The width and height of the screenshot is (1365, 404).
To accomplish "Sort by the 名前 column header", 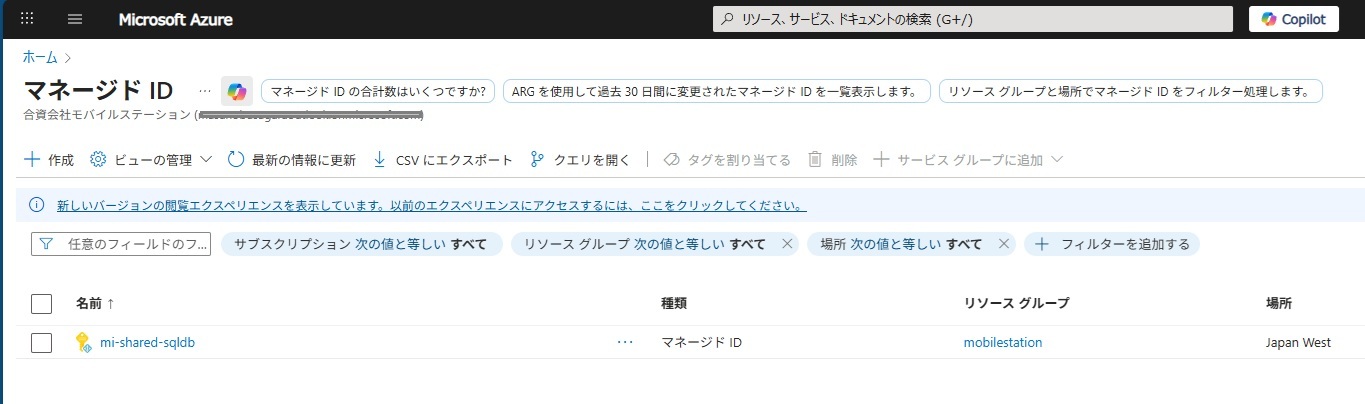I will (x=94, y=303).
